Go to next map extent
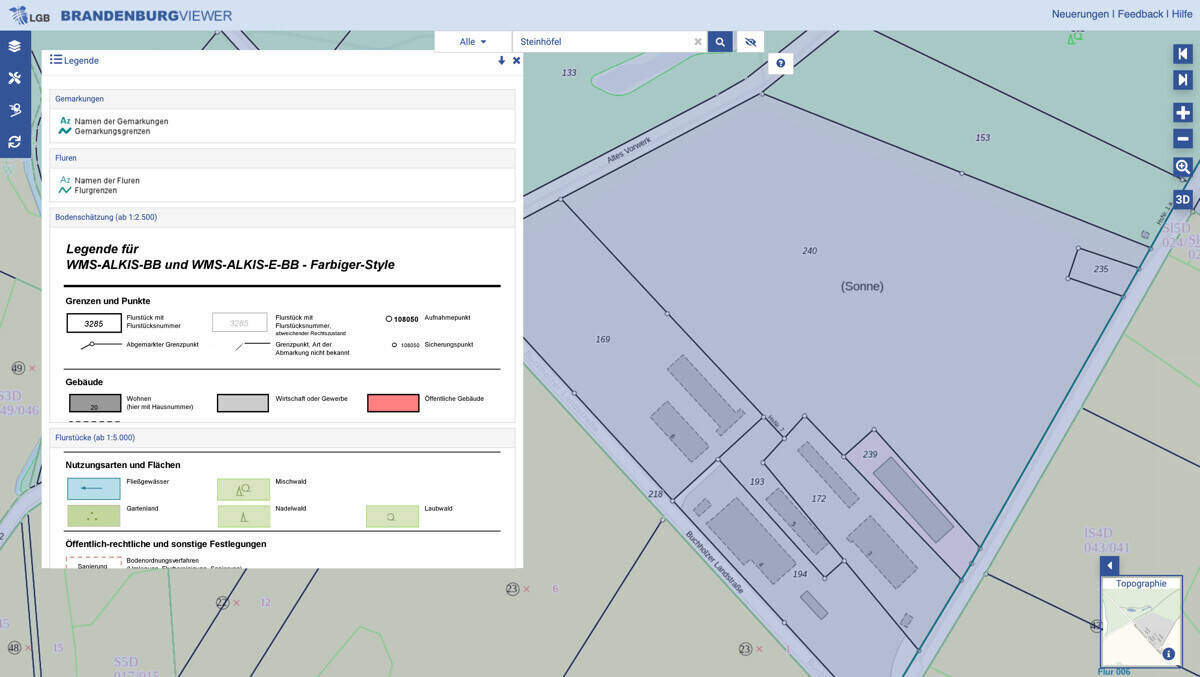Screen dimensions: 1200x677 pos(1182,80)
